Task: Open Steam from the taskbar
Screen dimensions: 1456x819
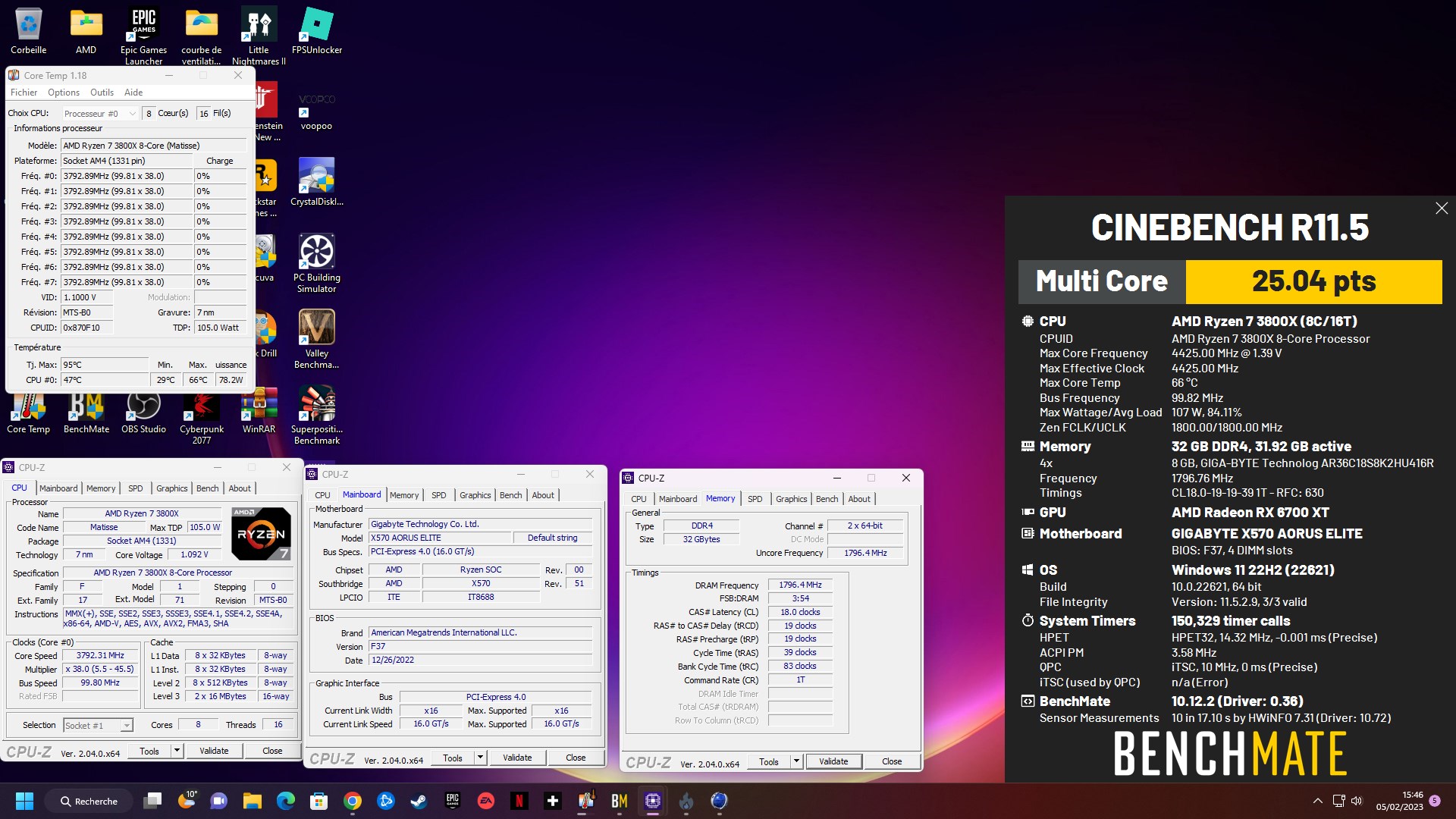Action: click(x=419, y=801)
